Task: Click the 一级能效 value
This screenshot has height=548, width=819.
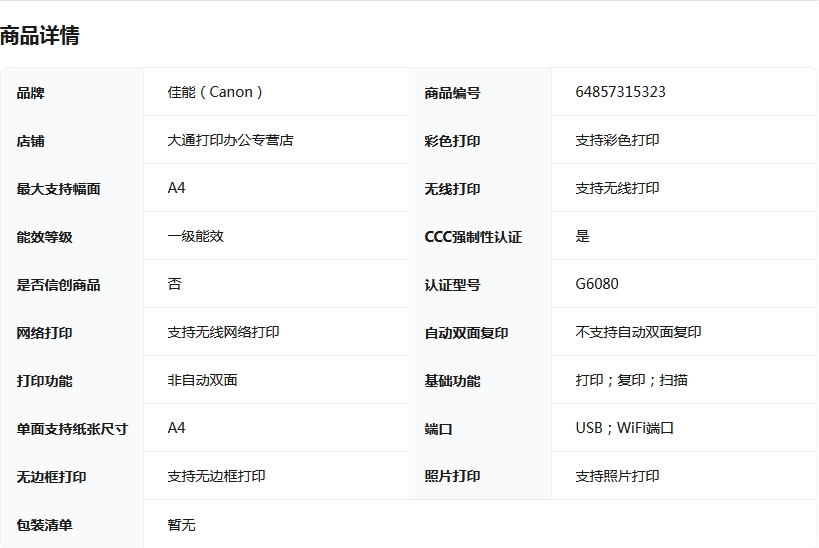Action: [195, 236]
